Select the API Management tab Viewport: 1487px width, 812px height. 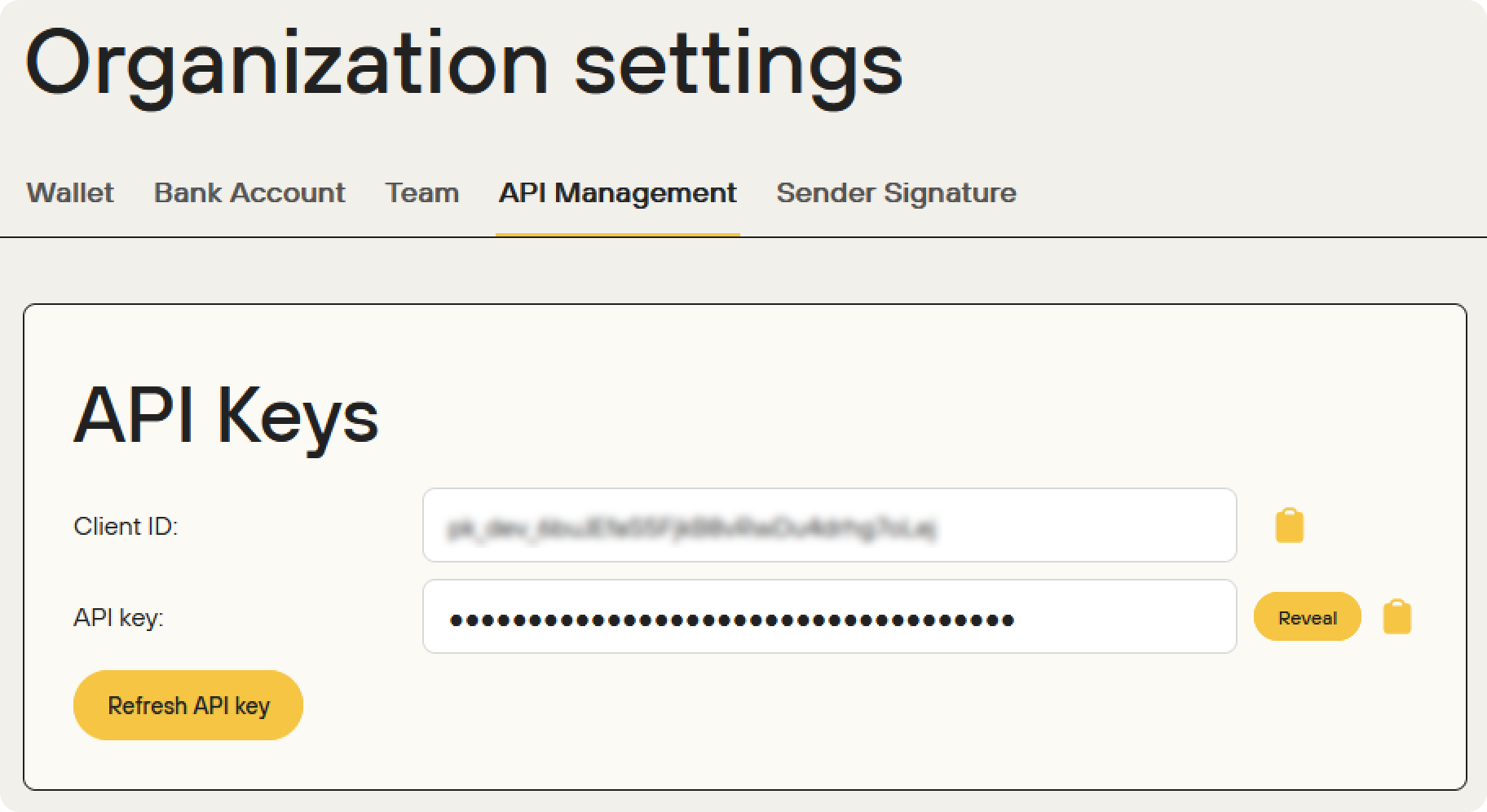click(617, 192)
